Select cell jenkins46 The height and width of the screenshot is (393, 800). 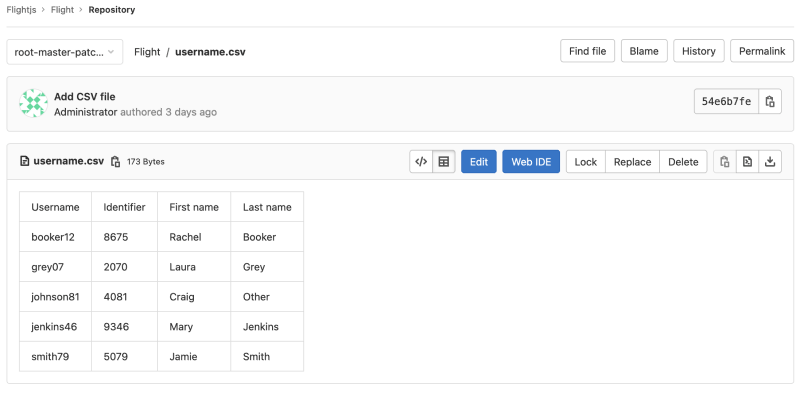click(x=56, y=327)
